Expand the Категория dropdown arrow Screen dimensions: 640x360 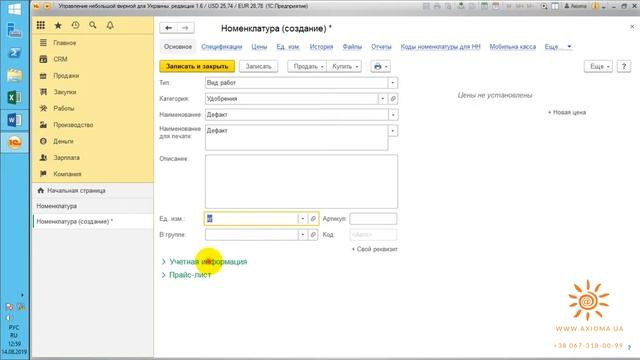point(382,99)
